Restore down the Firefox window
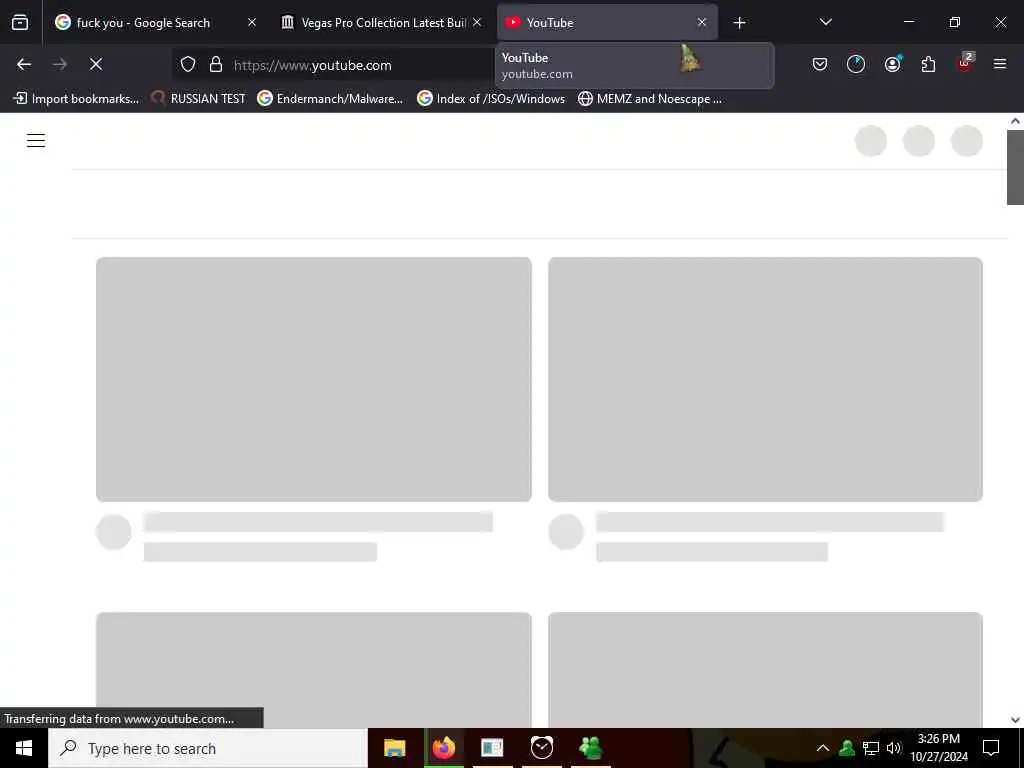Screen dimensions: 1024x768 pos(955,23)
